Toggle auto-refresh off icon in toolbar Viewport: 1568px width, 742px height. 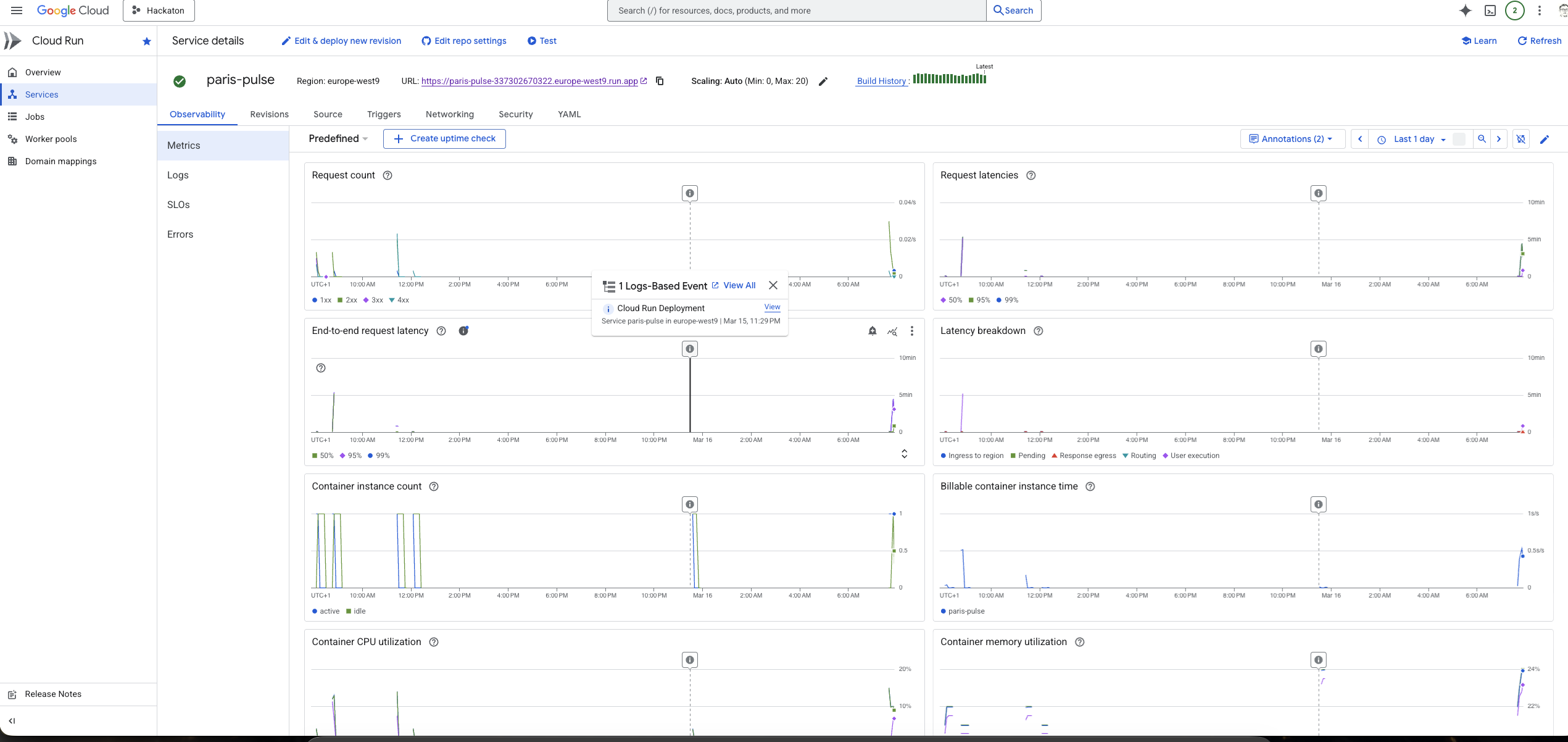1521,140
